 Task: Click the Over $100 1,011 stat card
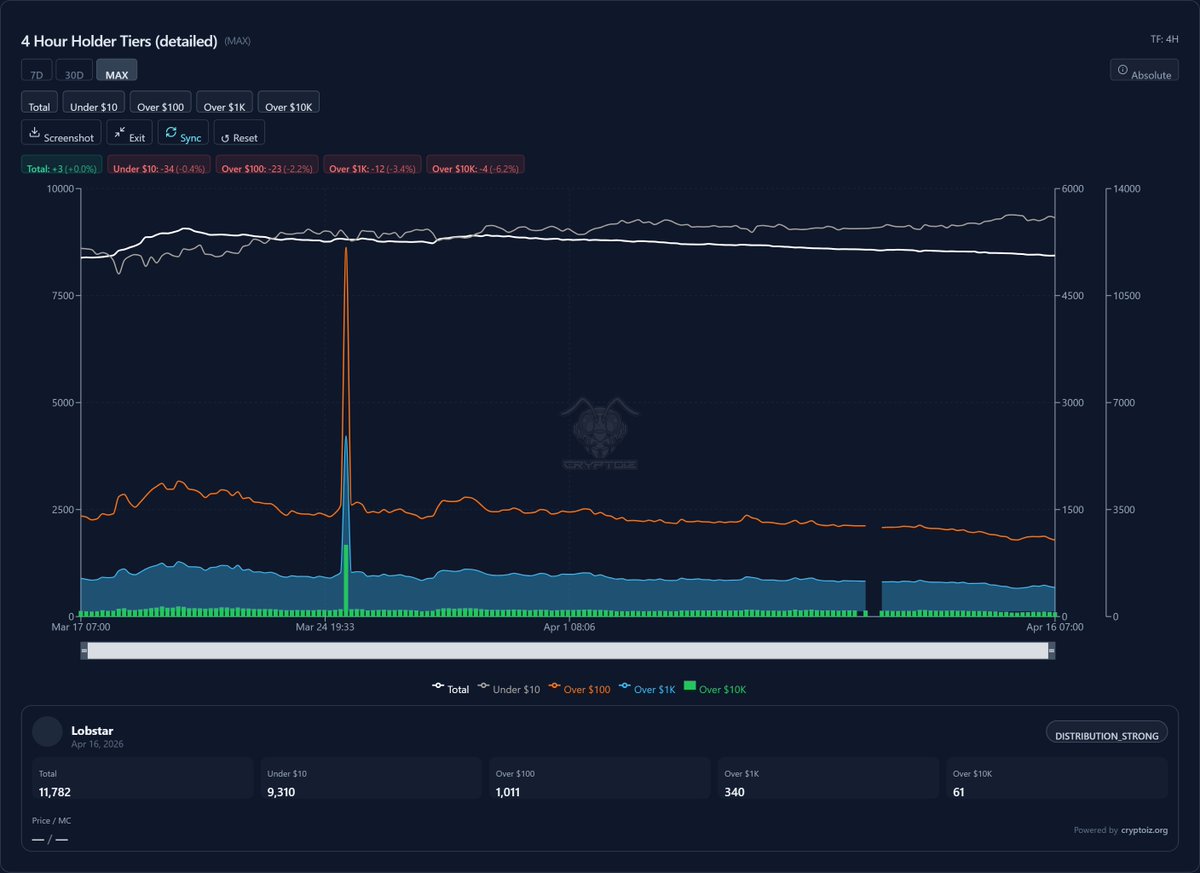(600, 778)
